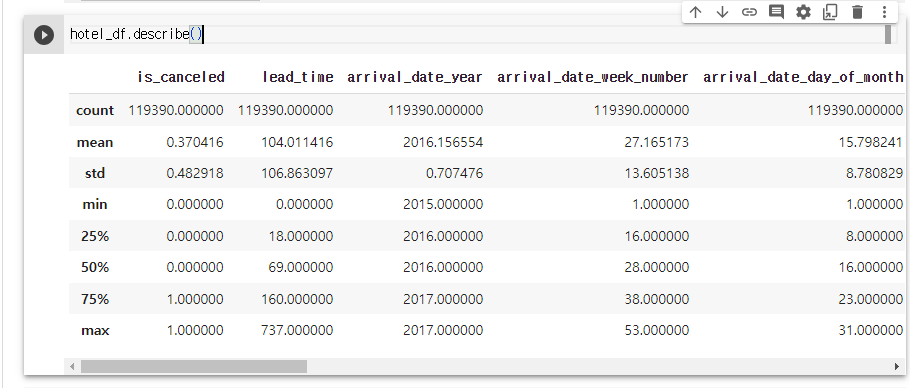
Task: Mirror cell in tab icon
Action: pyautogui.click(x=830, y=12)
